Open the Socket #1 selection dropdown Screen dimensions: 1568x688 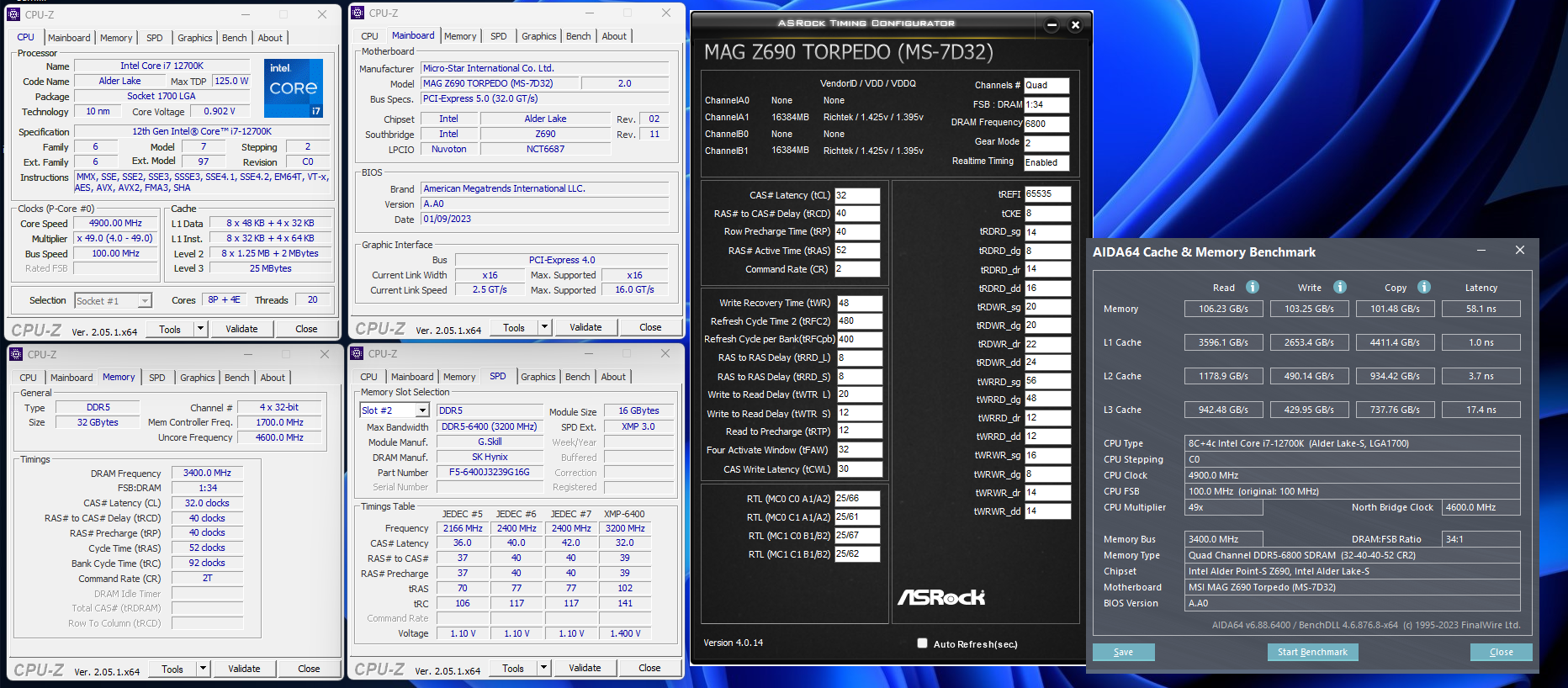coord(145,300)
